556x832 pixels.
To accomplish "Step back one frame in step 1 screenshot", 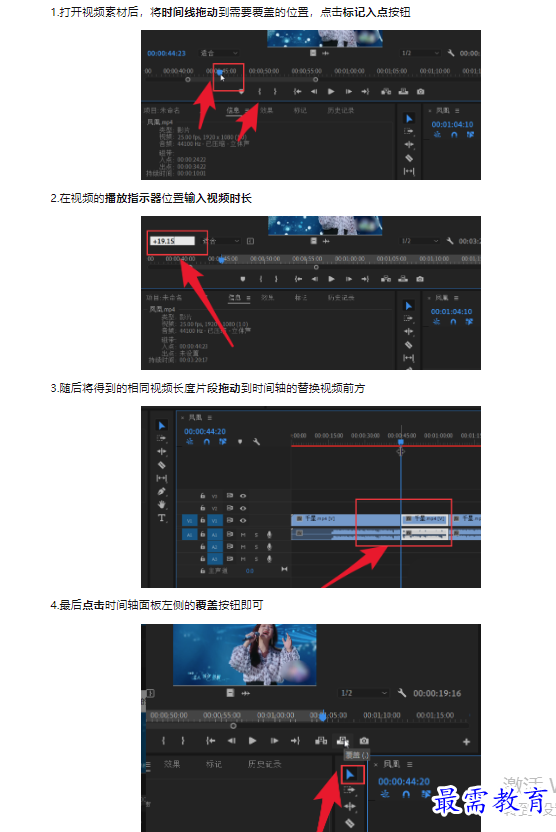I will 314,91.
